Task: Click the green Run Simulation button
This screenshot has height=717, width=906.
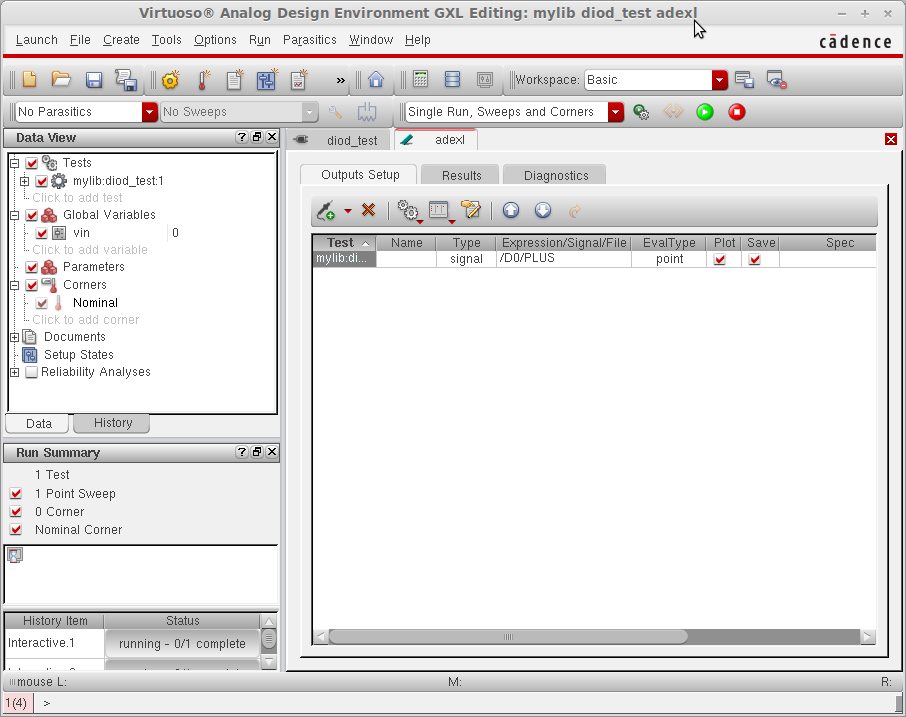Action: coord(705,112)
